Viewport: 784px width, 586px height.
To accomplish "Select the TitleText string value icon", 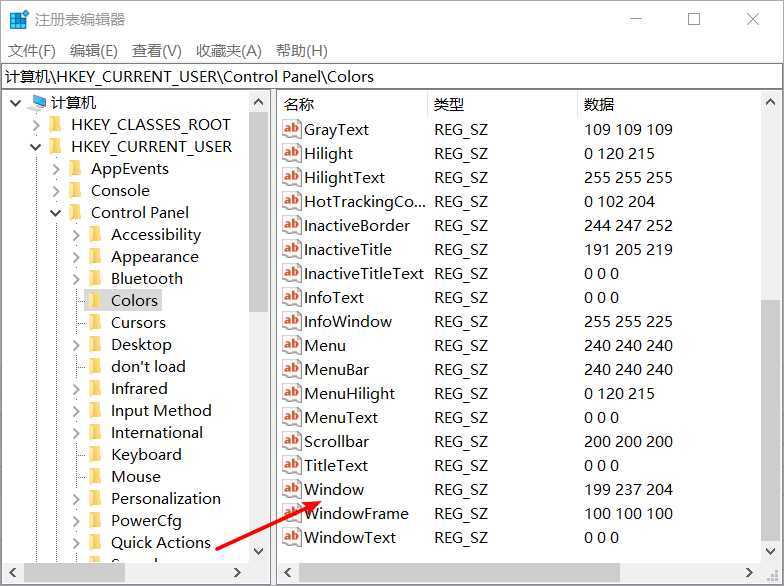I will coord(292,465).
